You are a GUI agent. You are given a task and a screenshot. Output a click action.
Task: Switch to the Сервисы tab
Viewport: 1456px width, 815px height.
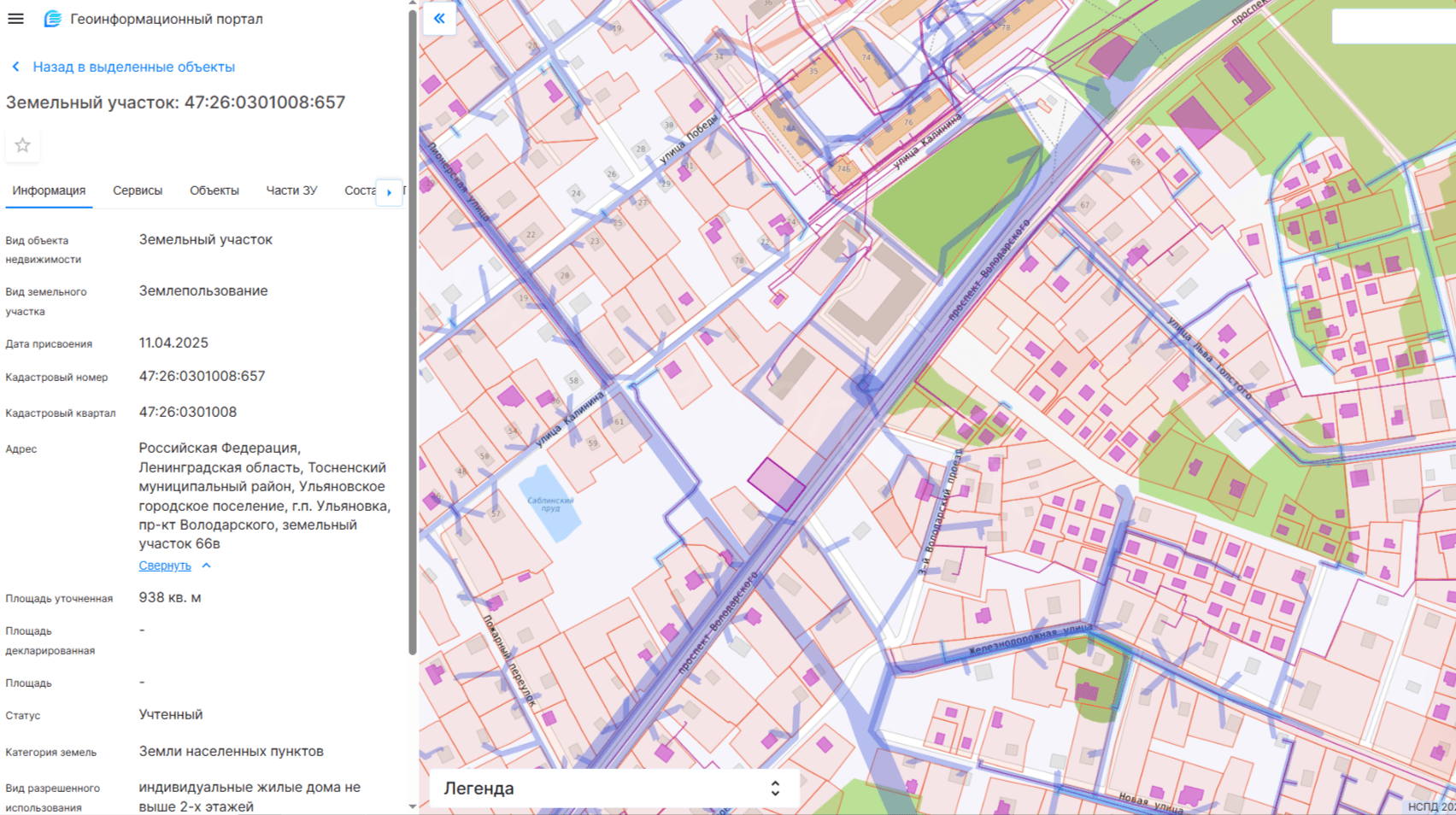click(138, 191)
